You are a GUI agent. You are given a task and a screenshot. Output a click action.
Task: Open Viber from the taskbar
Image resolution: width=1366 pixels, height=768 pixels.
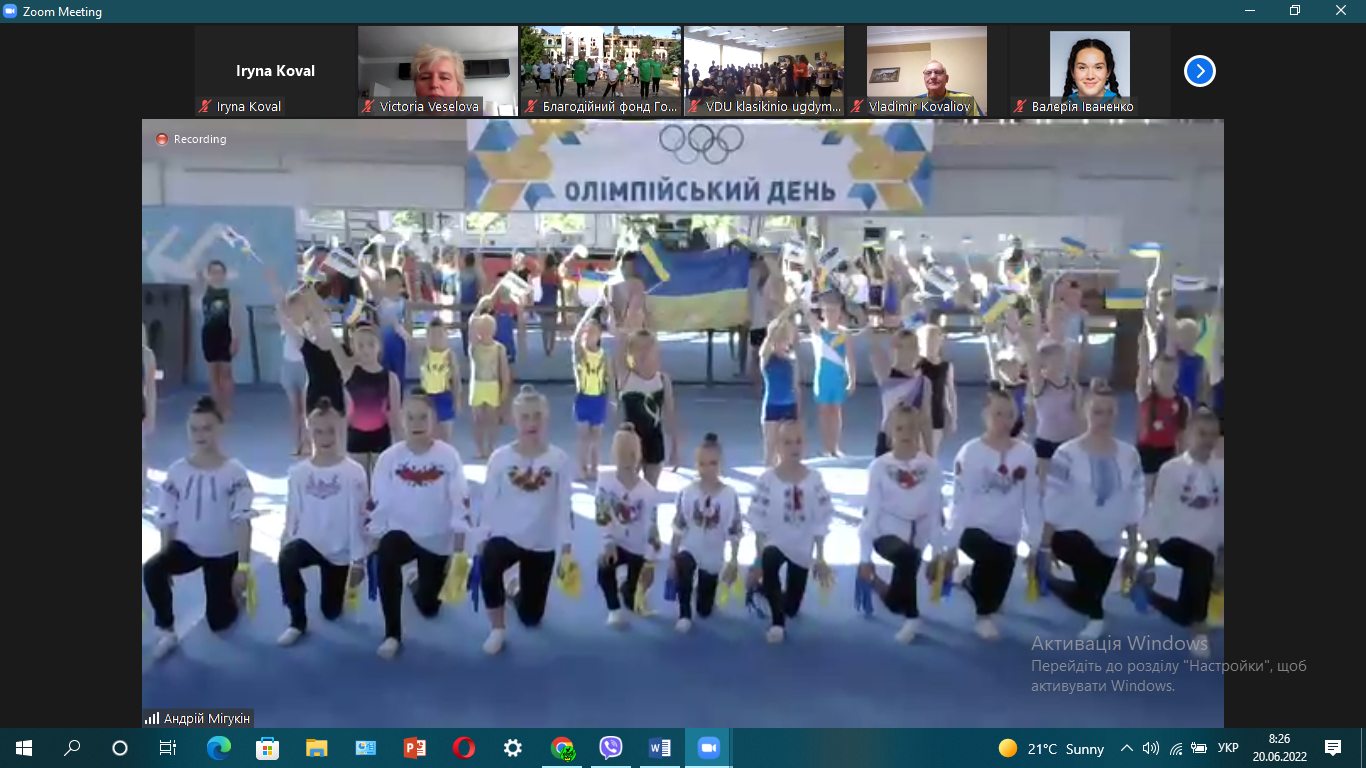pos(610,748)
